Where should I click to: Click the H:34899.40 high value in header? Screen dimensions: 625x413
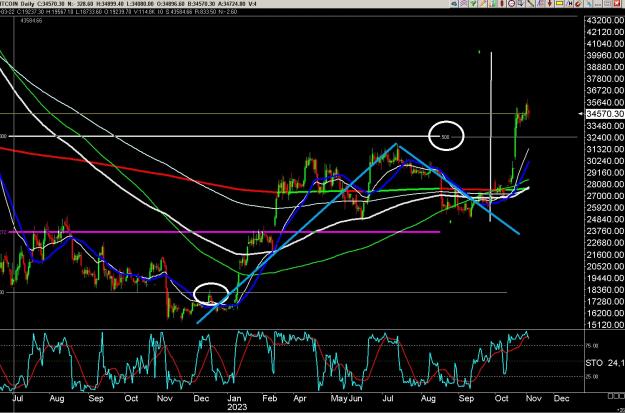[x=112, y=4]
